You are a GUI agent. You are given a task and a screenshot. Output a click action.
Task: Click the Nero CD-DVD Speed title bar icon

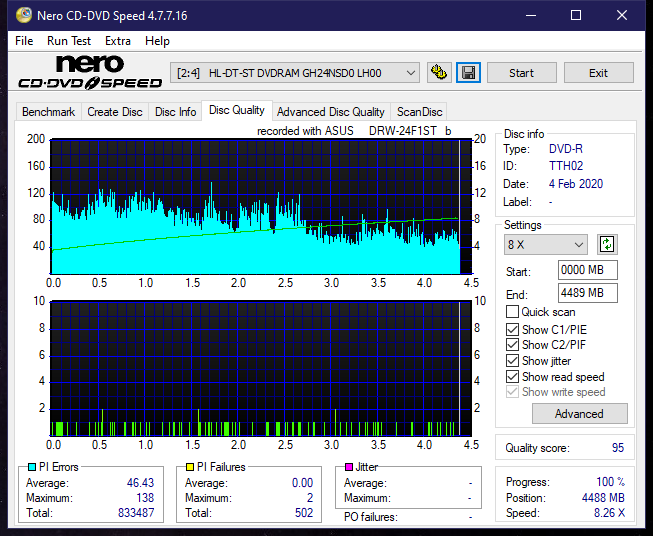pyautogui.click(x=24, y=15)
